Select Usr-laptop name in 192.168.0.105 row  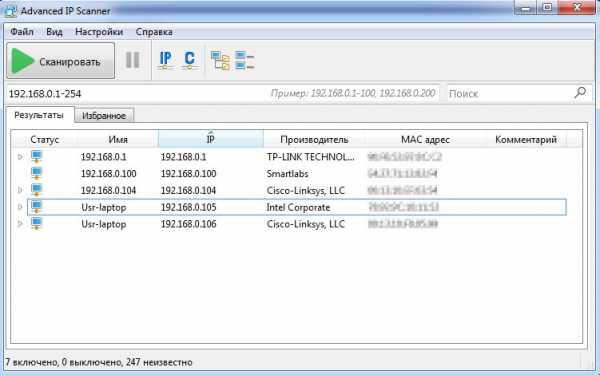(x=104, y=207)
